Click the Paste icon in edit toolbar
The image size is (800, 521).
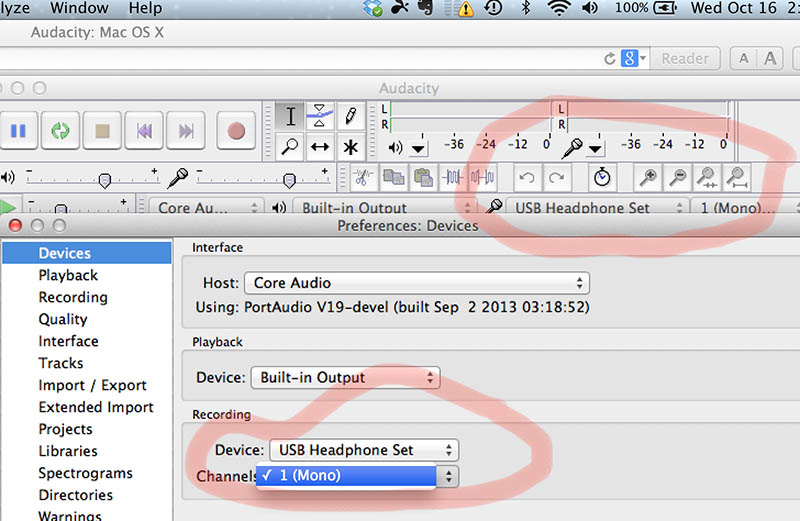pyautogui.click(x=423, y=178)
